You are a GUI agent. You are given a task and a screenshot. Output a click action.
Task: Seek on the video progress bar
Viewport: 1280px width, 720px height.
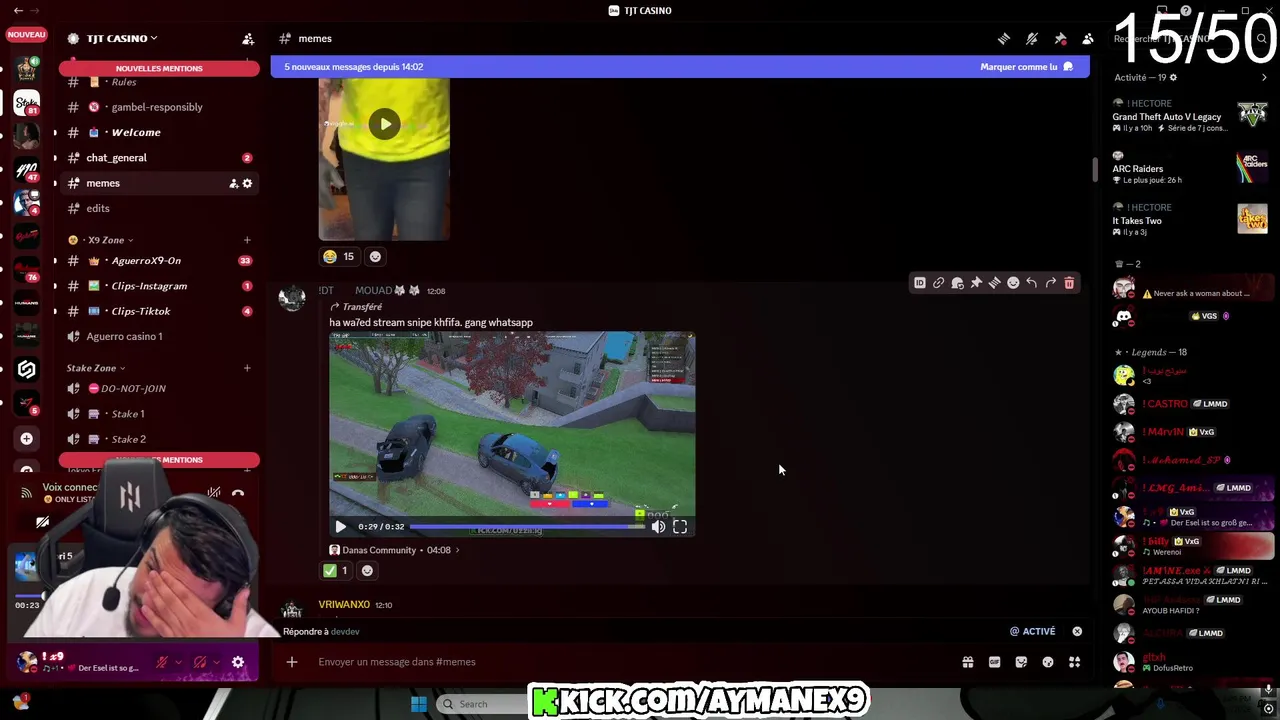527,527
